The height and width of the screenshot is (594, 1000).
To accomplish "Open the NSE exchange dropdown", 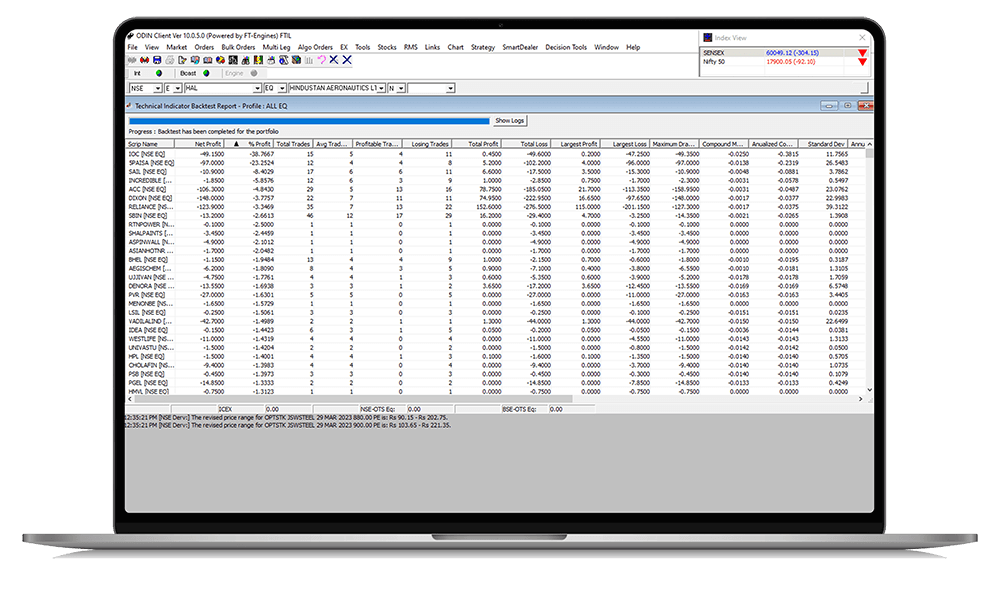I will tap(158, 89).
